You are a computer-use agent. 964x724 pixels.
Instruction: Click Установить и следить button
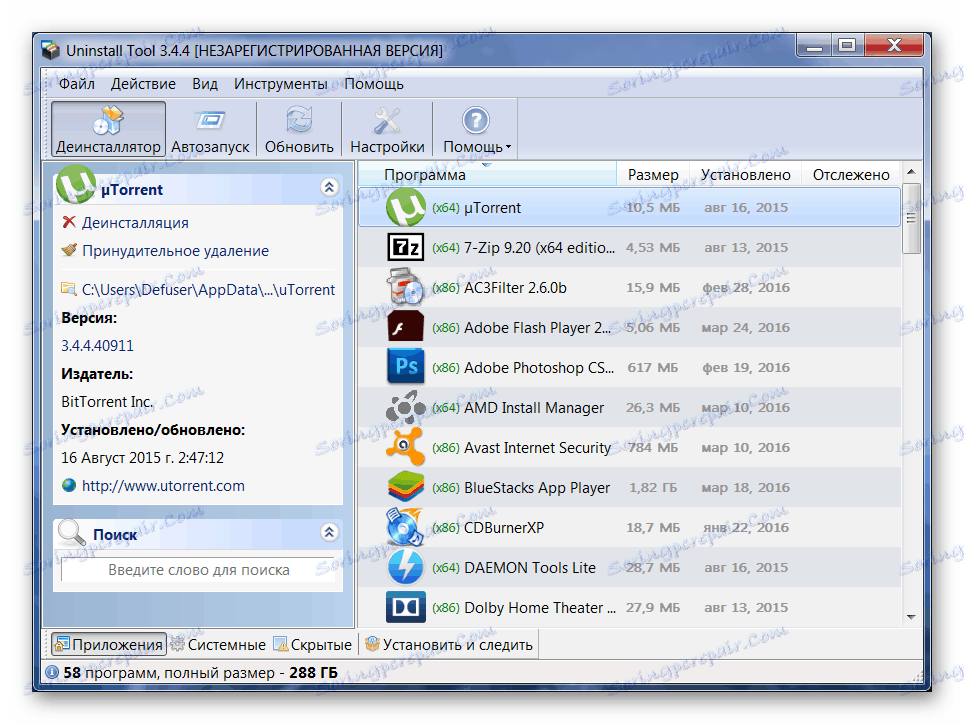pos(449,644)
